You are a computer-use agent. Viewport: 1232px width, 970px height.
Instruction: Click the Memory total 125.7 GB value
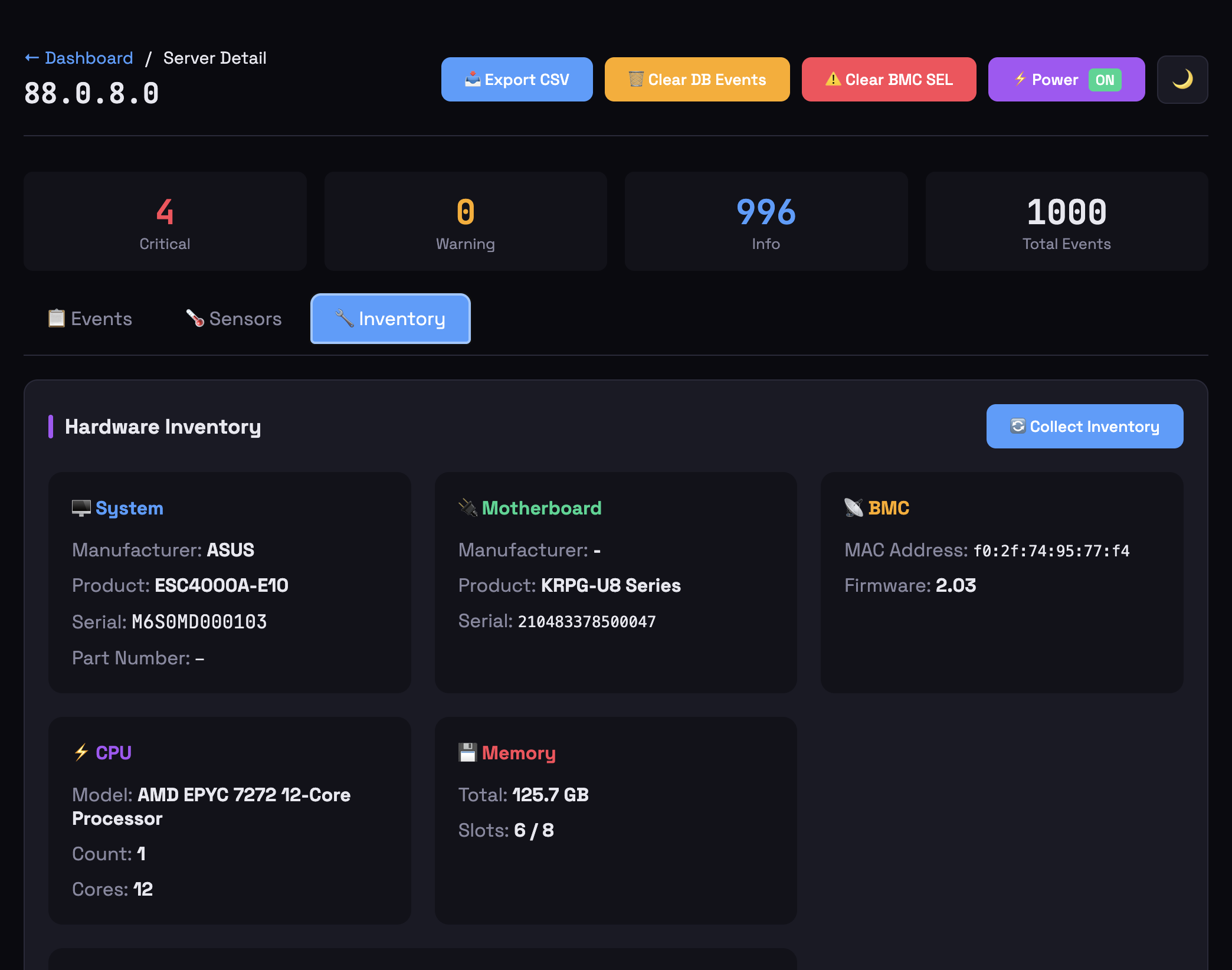551,795
